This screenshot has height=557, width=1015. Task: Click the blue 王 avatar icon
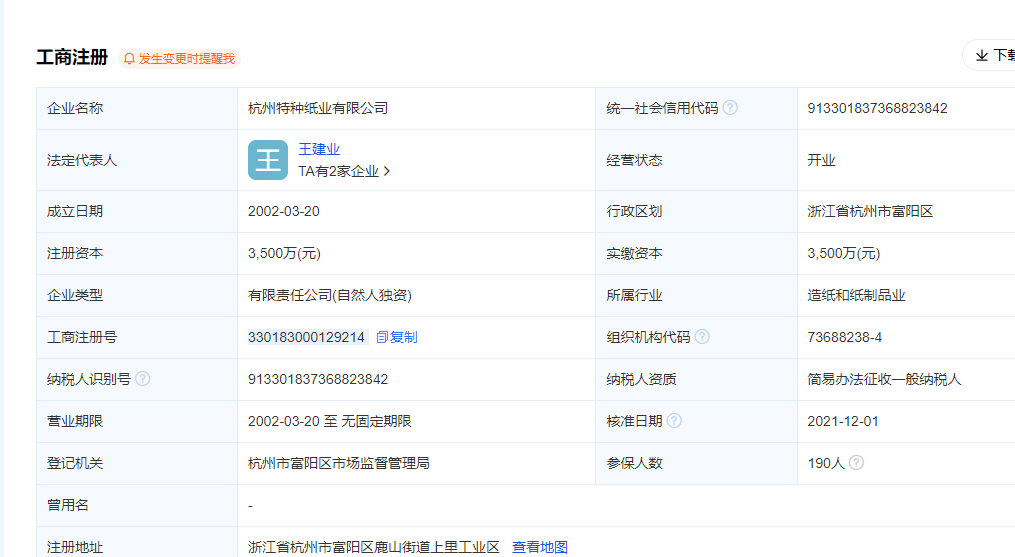tap(268, 160)
